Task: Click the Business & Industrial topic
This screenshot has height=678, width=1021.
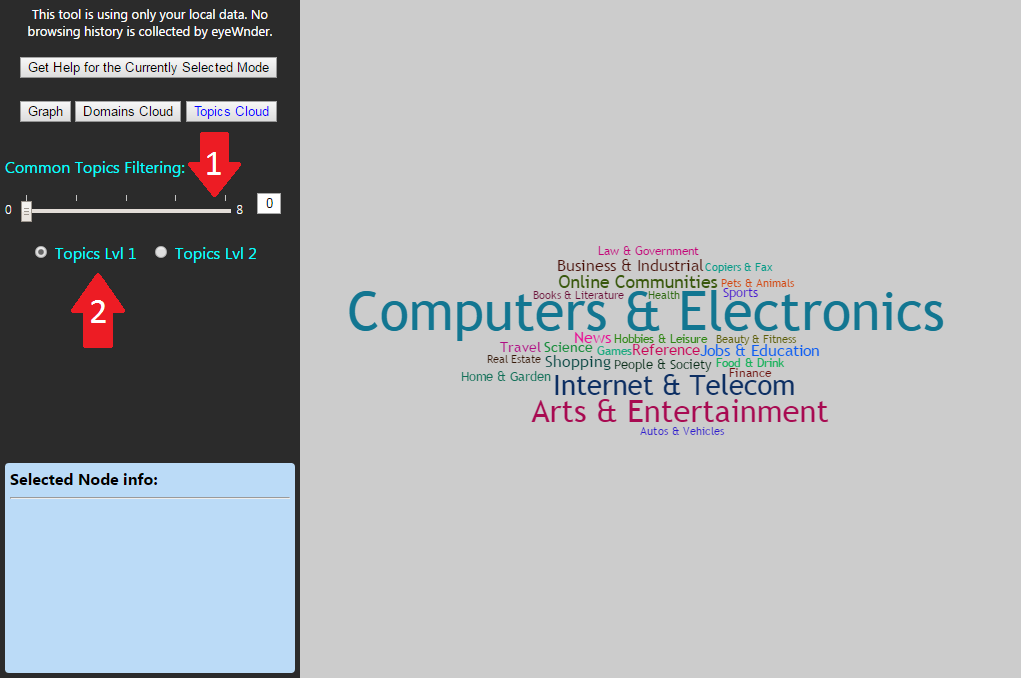Action: pos(630,266)
